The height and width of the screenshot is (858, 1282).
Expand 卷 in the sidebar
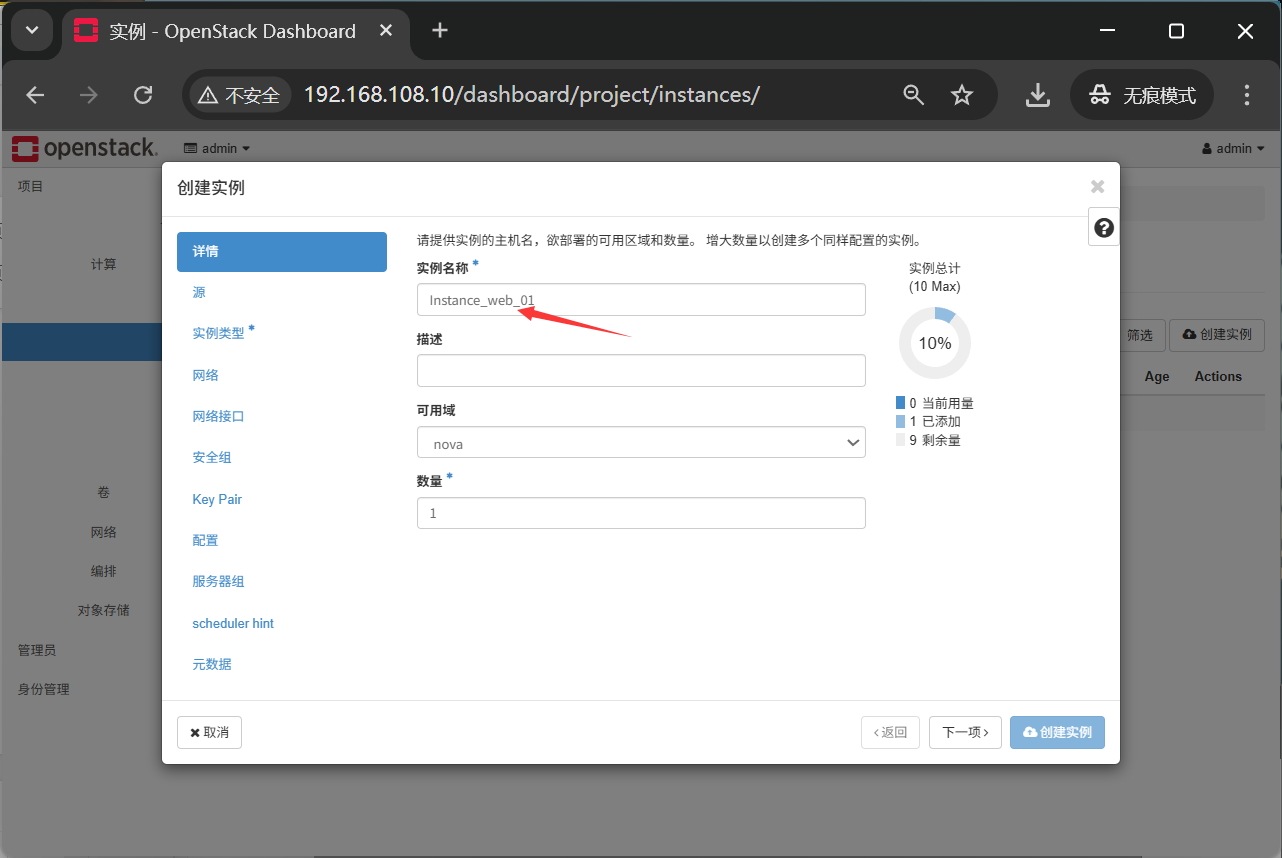click(104, 492)
